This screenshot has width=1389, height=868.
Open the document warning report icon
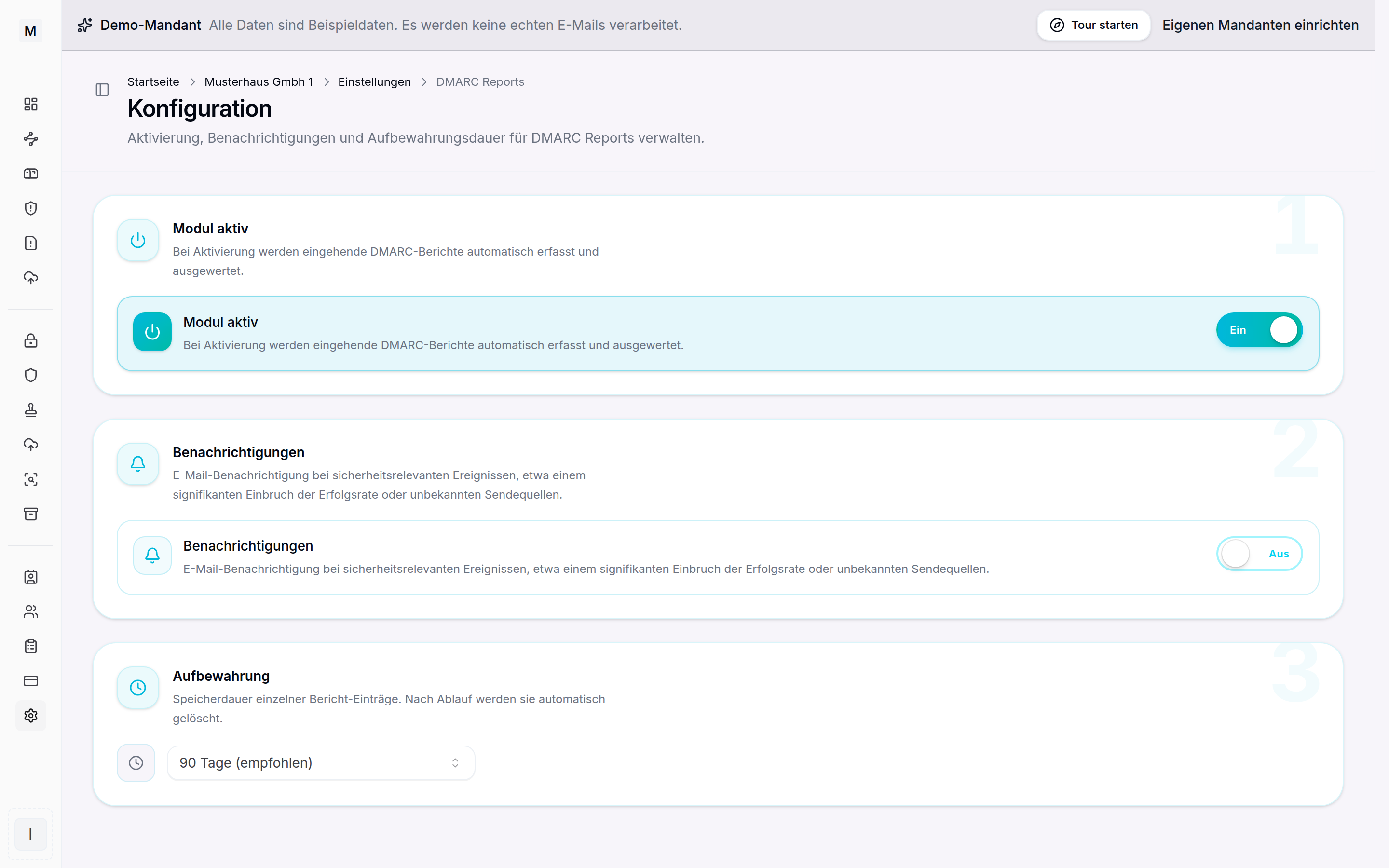30,243
